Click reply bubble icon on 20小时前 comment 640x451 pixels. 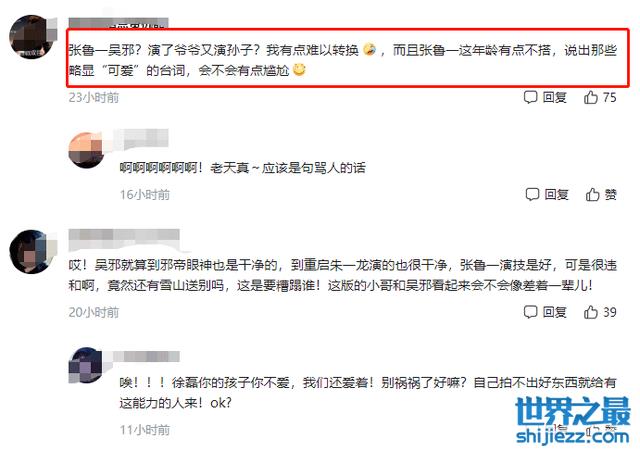pos(530,312)
